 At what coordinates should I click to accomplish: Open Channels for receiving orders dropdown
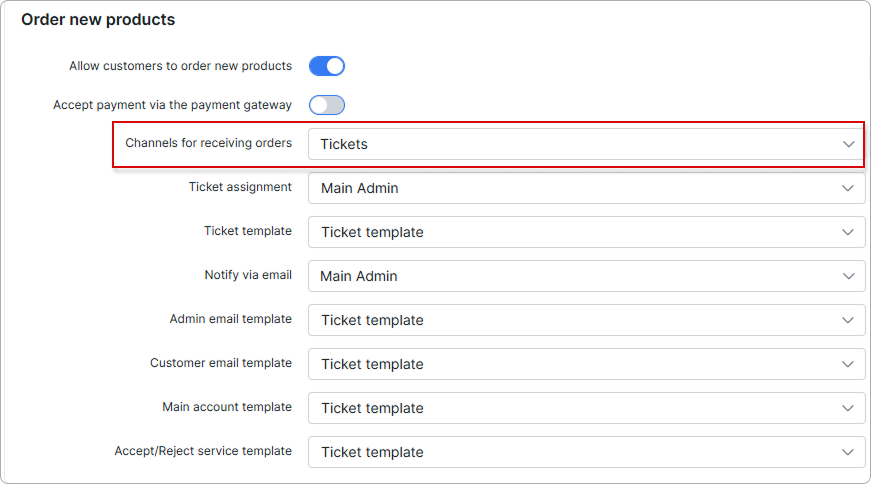[x=585, y=144]
